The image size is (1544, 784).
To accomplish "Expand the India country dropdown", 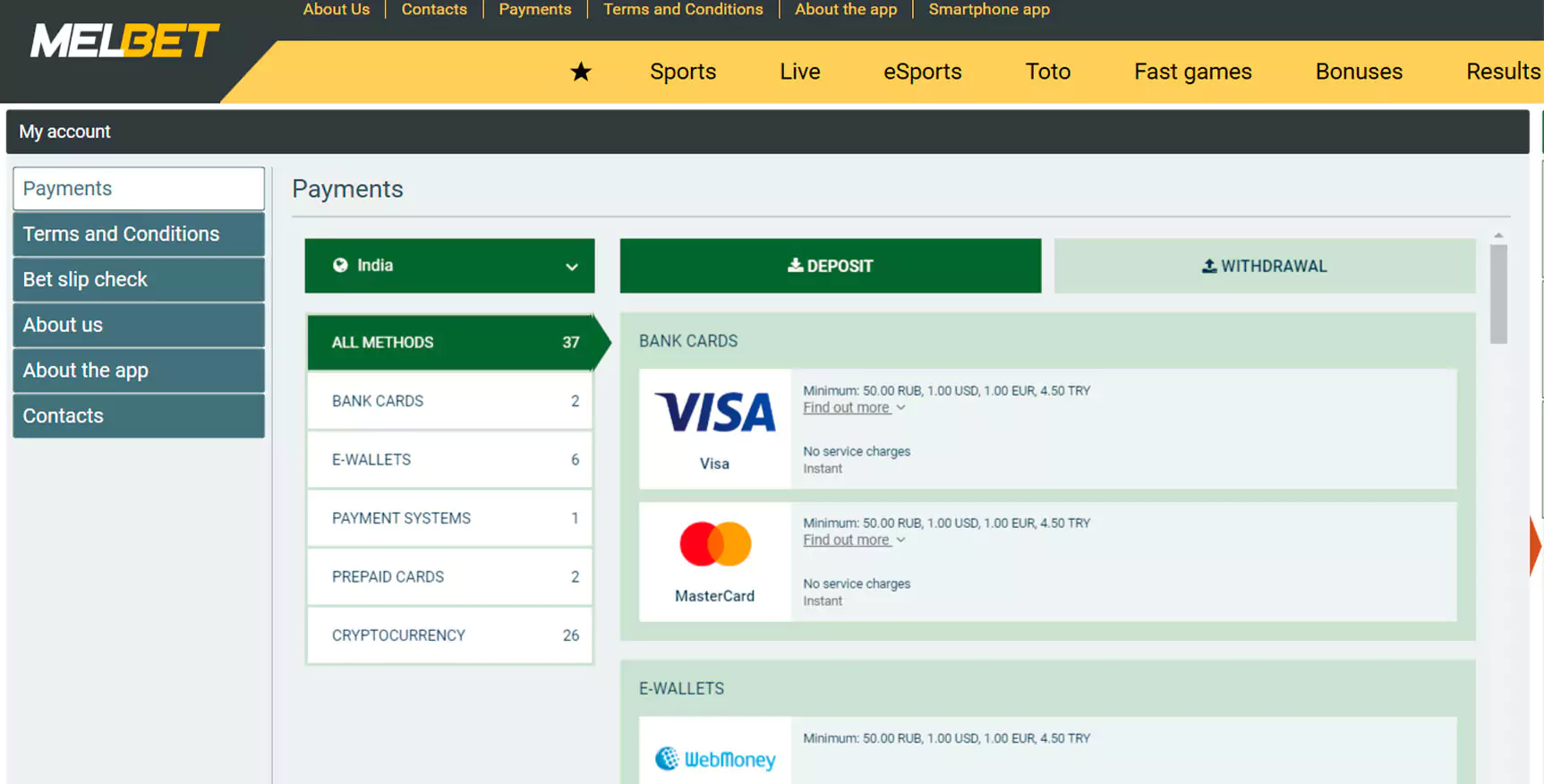I will point(449,266).
